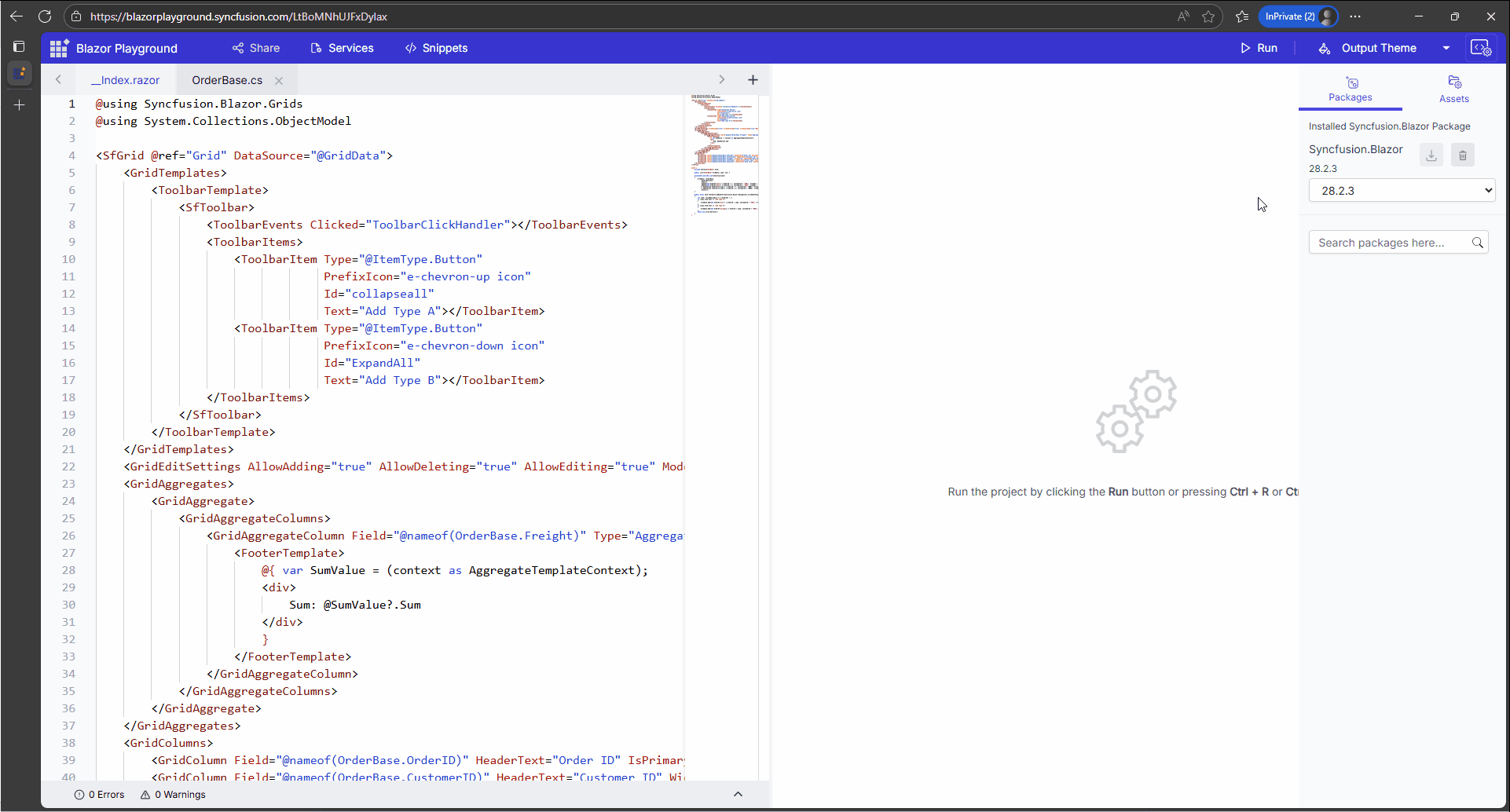Close the OrderBase.cs tab
Screen dimensions: 1510x812
(x=279, y=80)
